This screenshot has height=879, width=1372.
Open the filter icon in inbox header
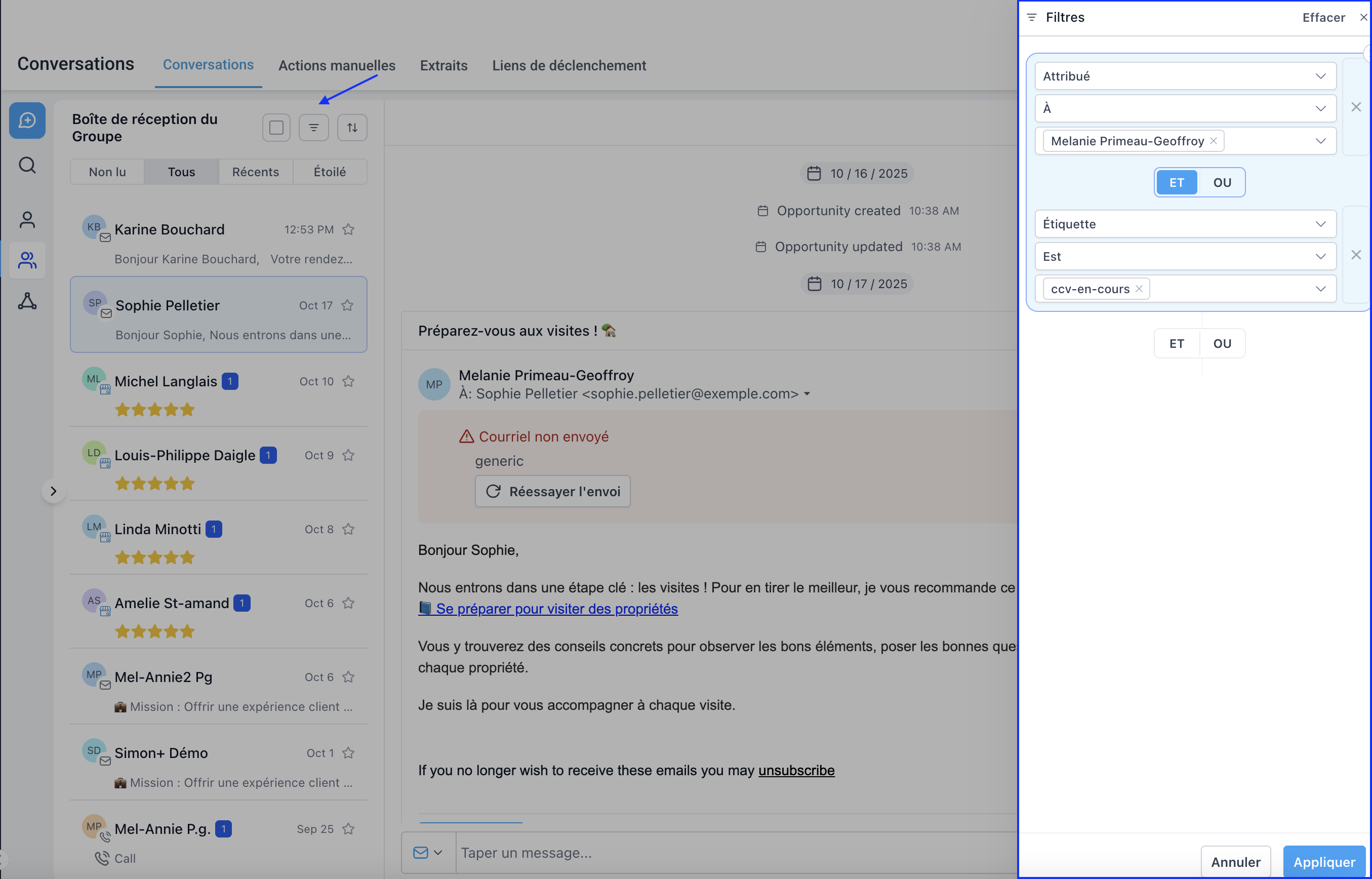coord(313,127)
